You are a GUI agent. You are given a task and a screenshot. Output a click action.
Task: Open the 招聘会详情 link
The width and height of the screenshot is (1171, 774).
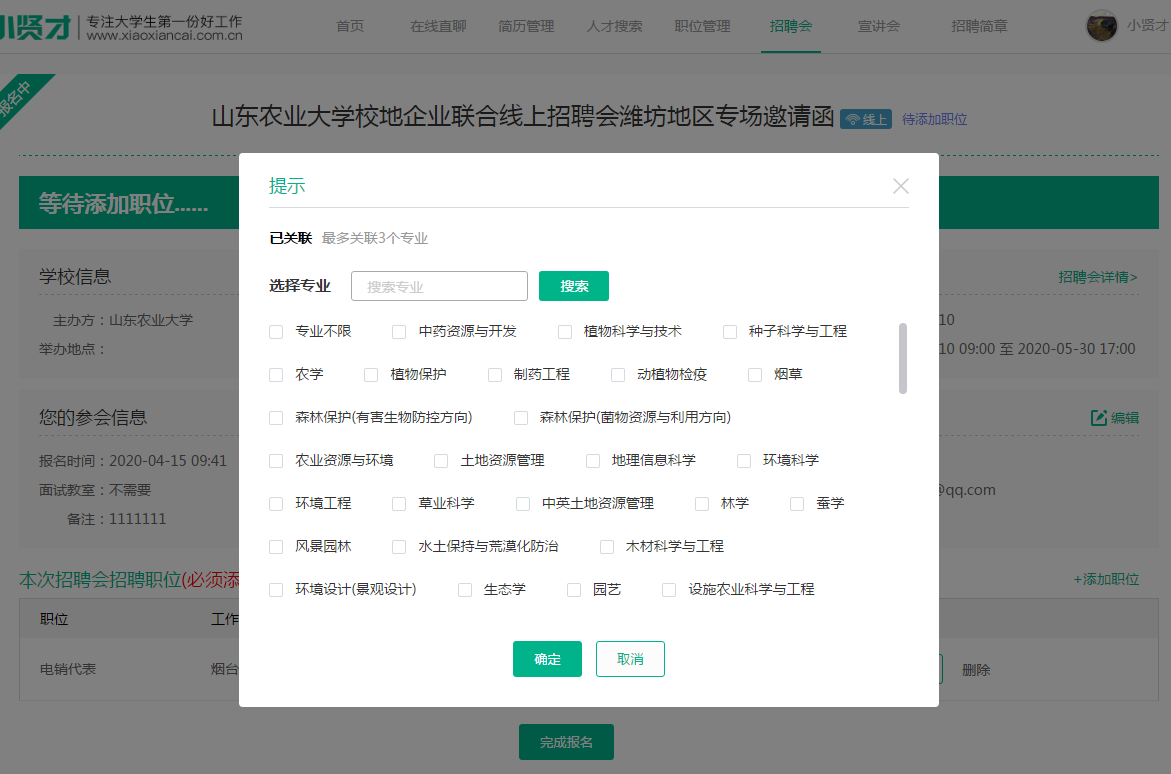coord(1098,277)
